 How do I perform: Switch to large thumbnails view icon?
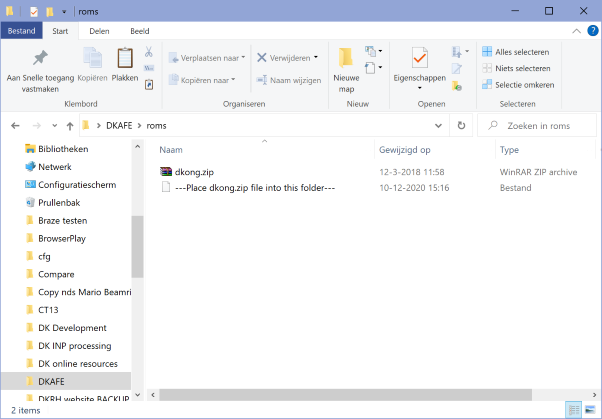pyautogui.click(x=590, y=410)
